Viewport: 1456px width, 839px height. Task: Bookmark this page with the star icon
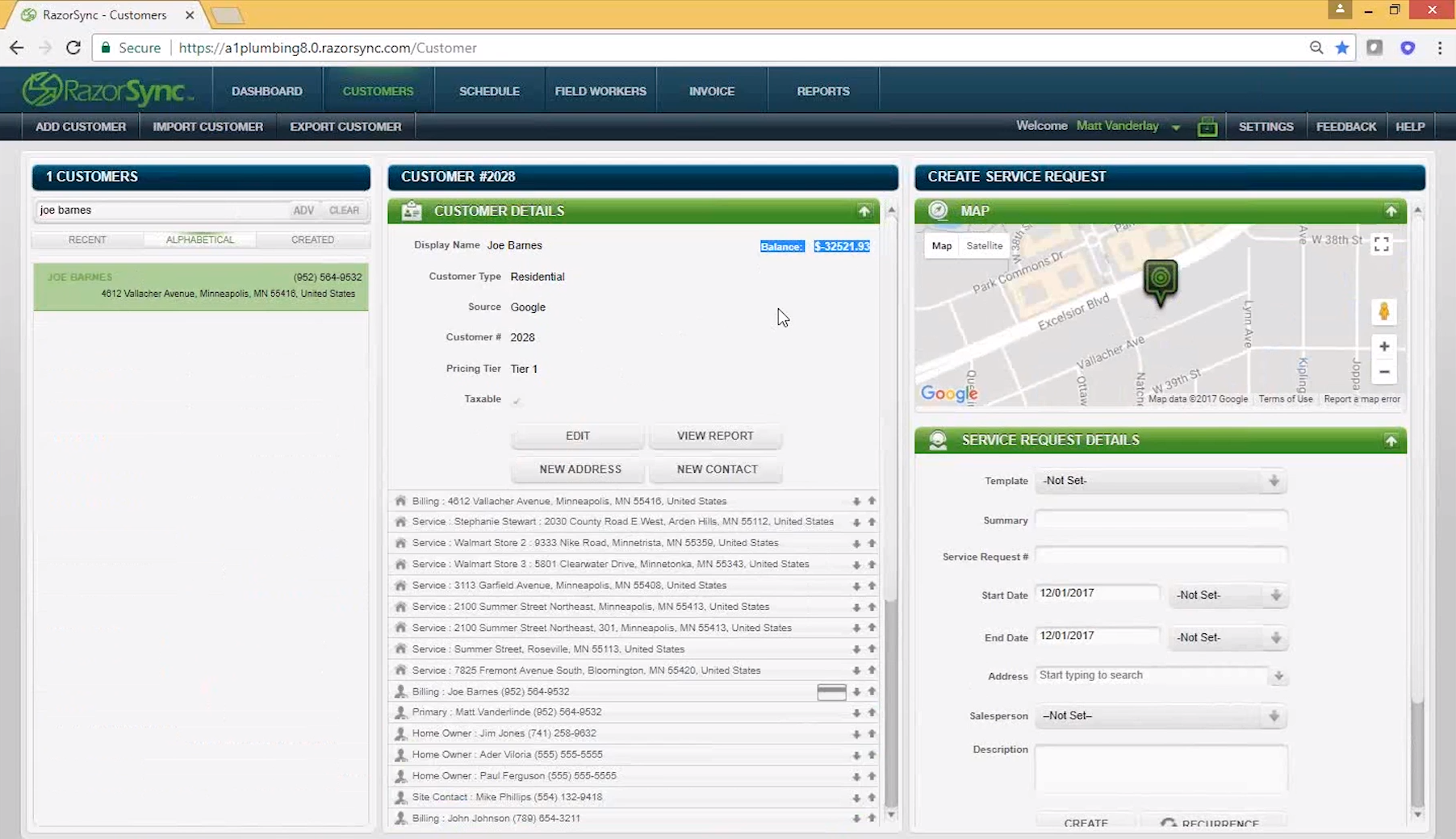click(1341, 48)
